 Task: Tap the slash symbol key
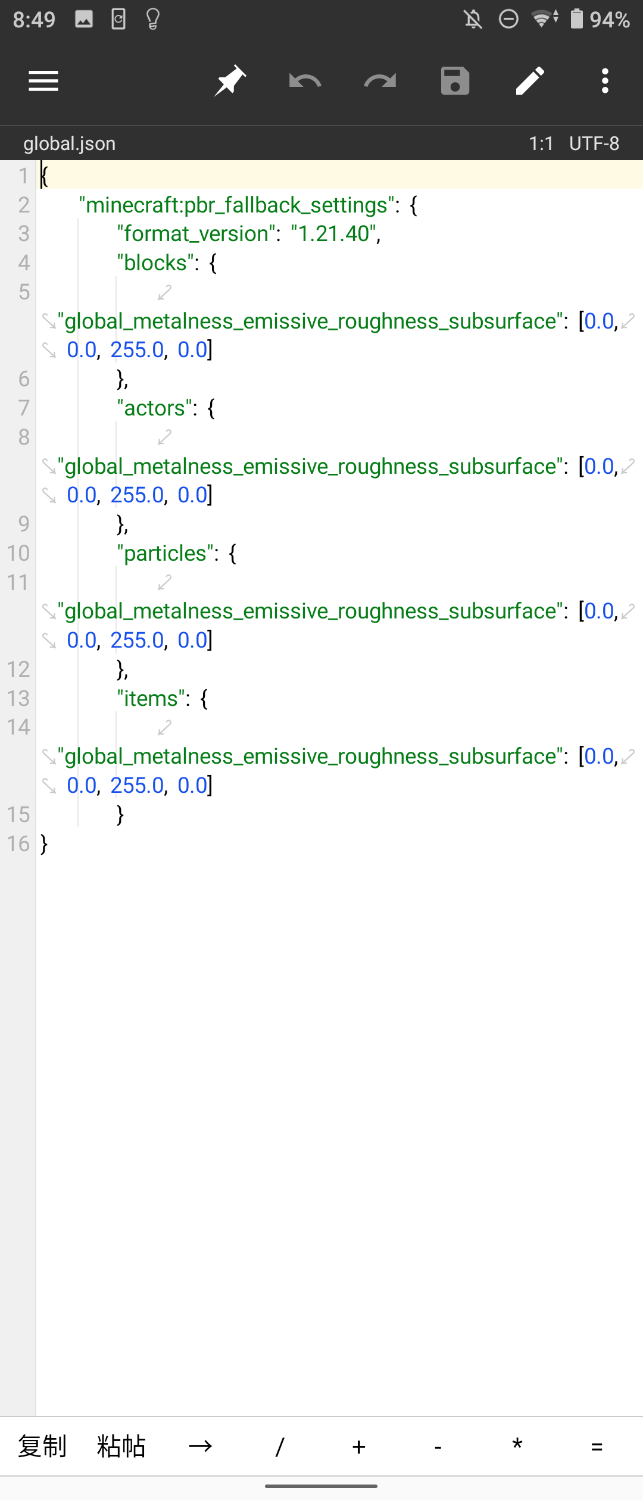[280, 1446]
